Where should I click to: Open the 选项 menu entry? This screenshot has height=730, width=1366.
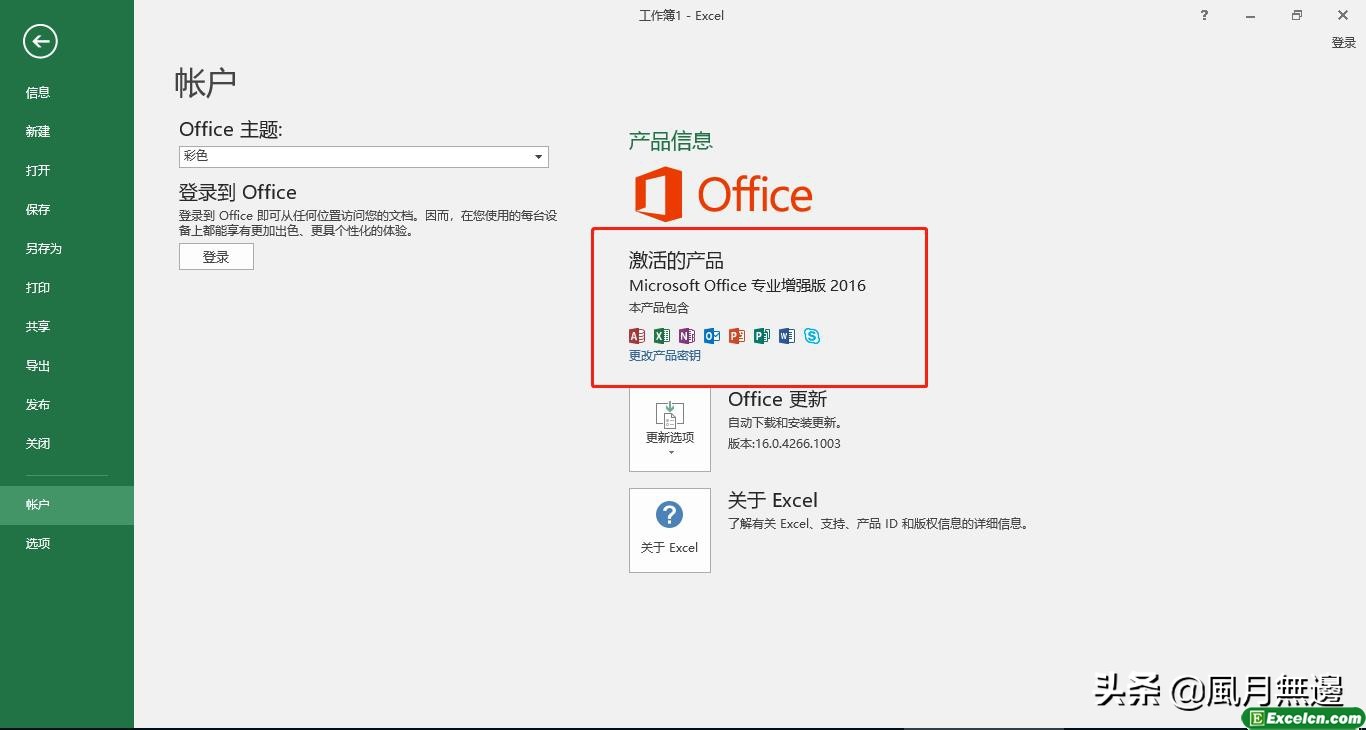pyautogui.click(x=37, y=543)
